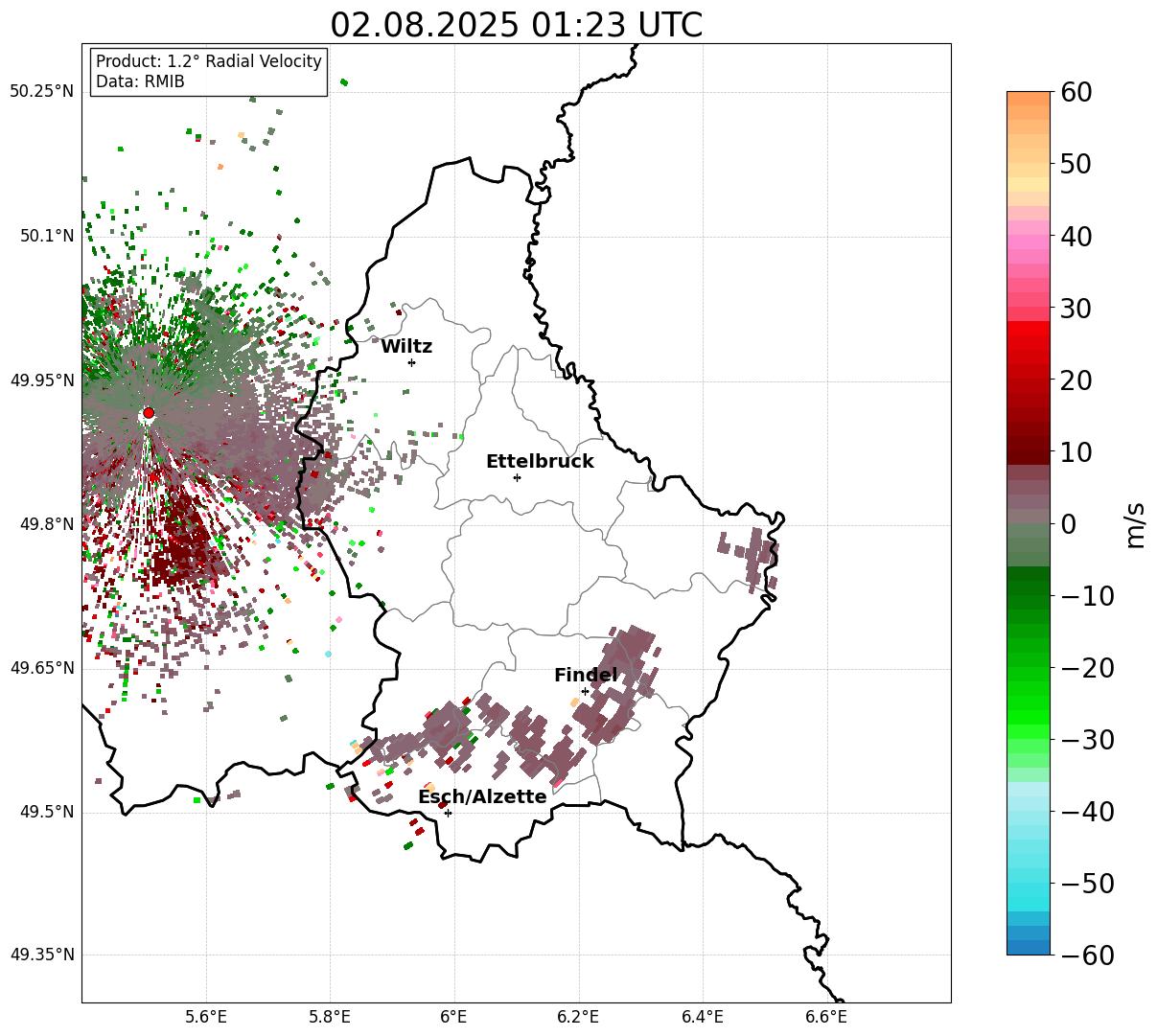The image size is (1157, 1036).
Task: Click the Findel station cross marker
Action: point(585,691)
